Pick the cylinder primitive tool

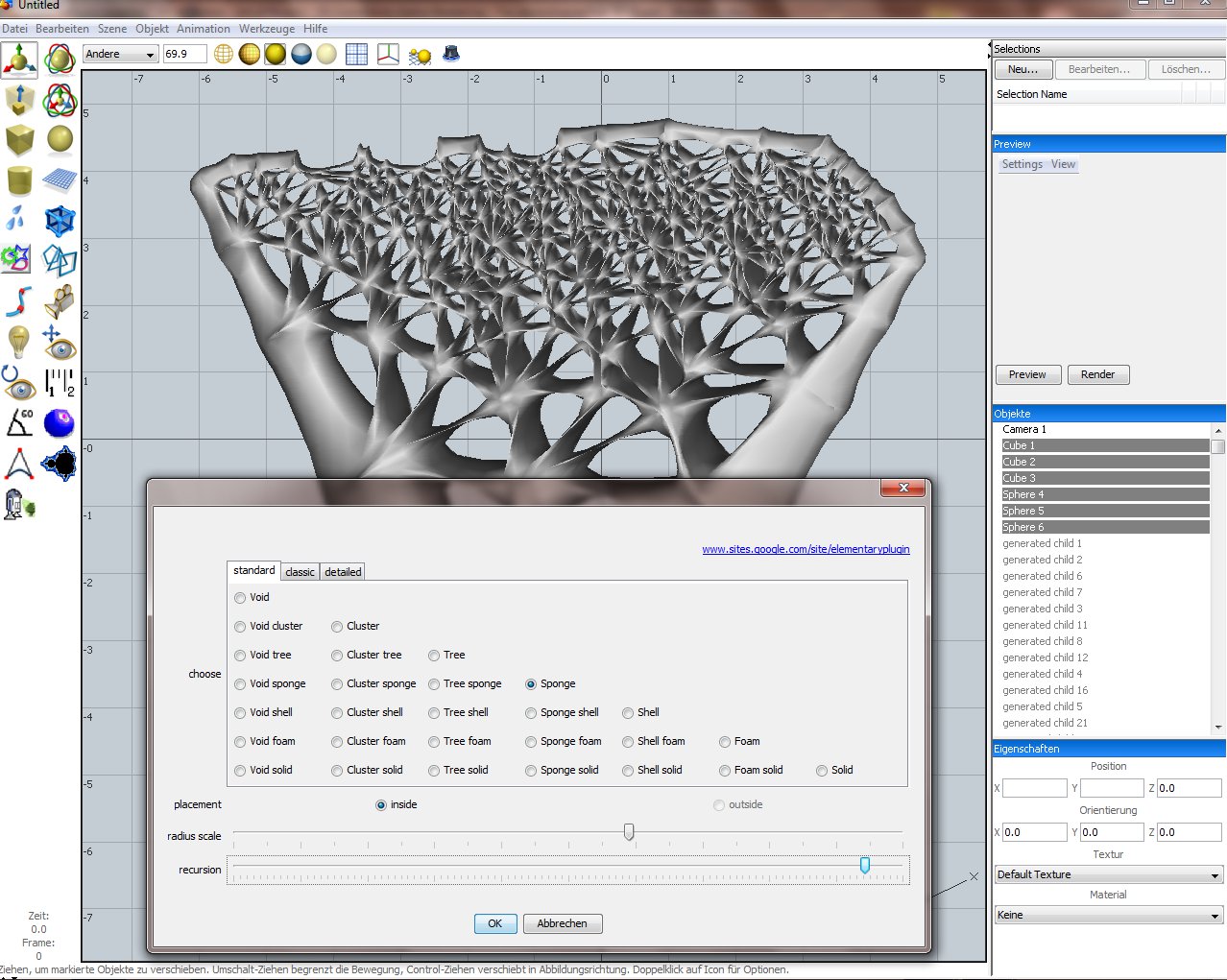(19, 179)
